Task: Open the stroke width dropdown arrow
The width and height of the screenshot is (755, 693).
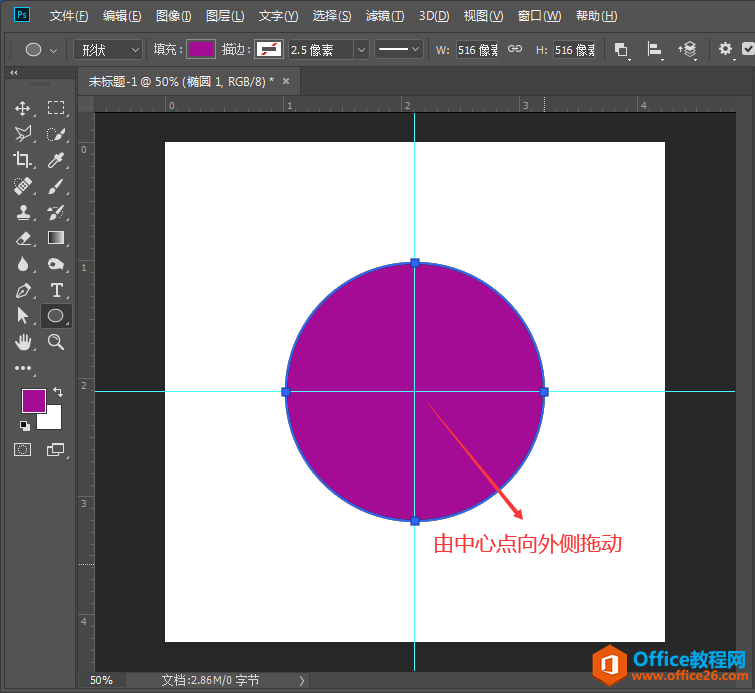Action: pyautogui.click(x=361, y=50)
